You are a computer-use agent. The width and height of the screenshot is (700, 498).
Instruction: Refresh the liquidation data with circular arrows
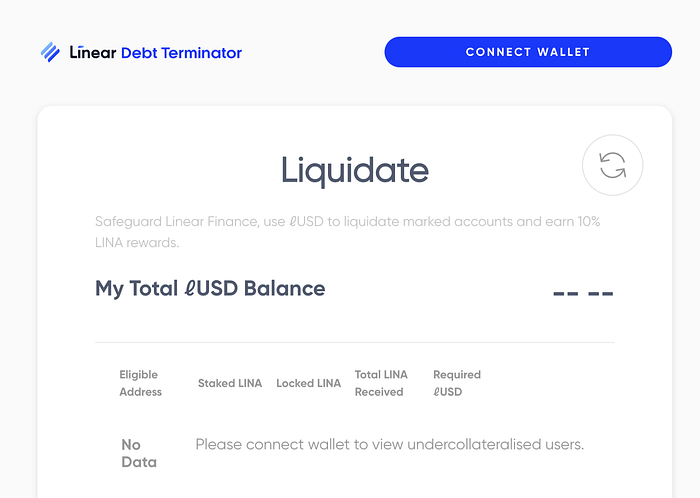[x=612, y=165]
